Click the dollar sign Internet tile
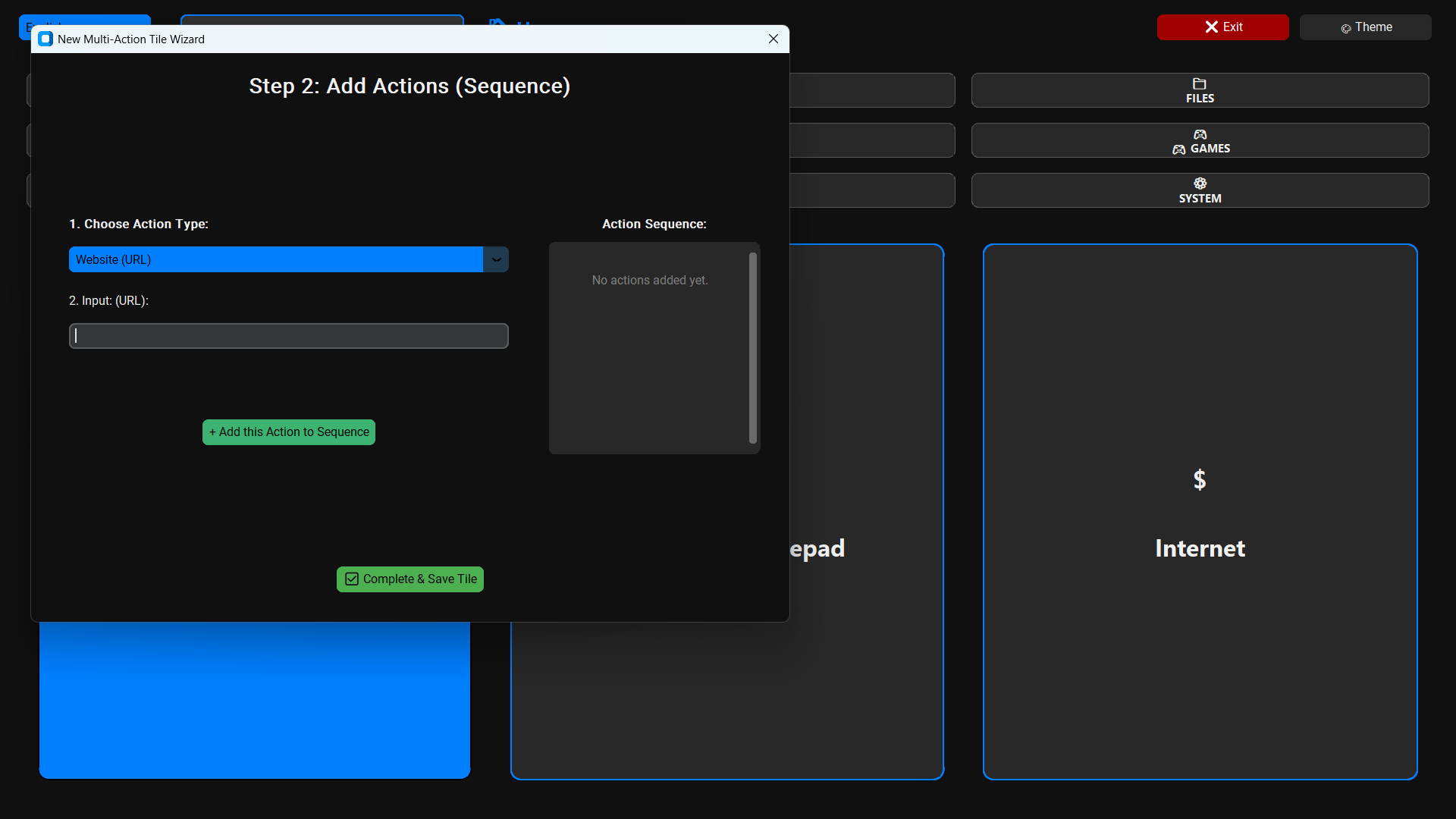Screen dimensions: 1456x819 coord(1200,512)
